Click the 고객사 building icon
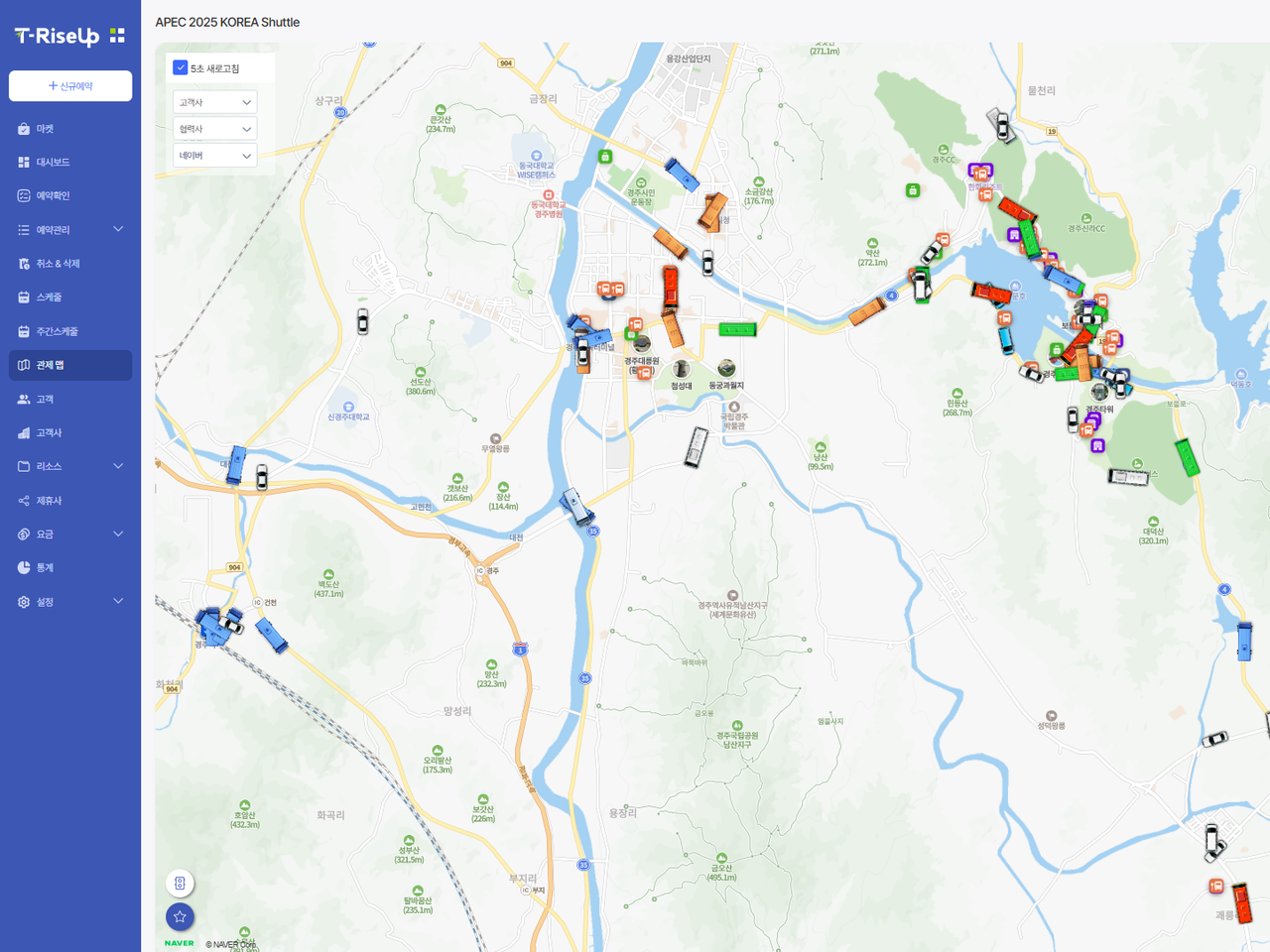Viewport: 1270px width, 952px height. tap(24, 432)
